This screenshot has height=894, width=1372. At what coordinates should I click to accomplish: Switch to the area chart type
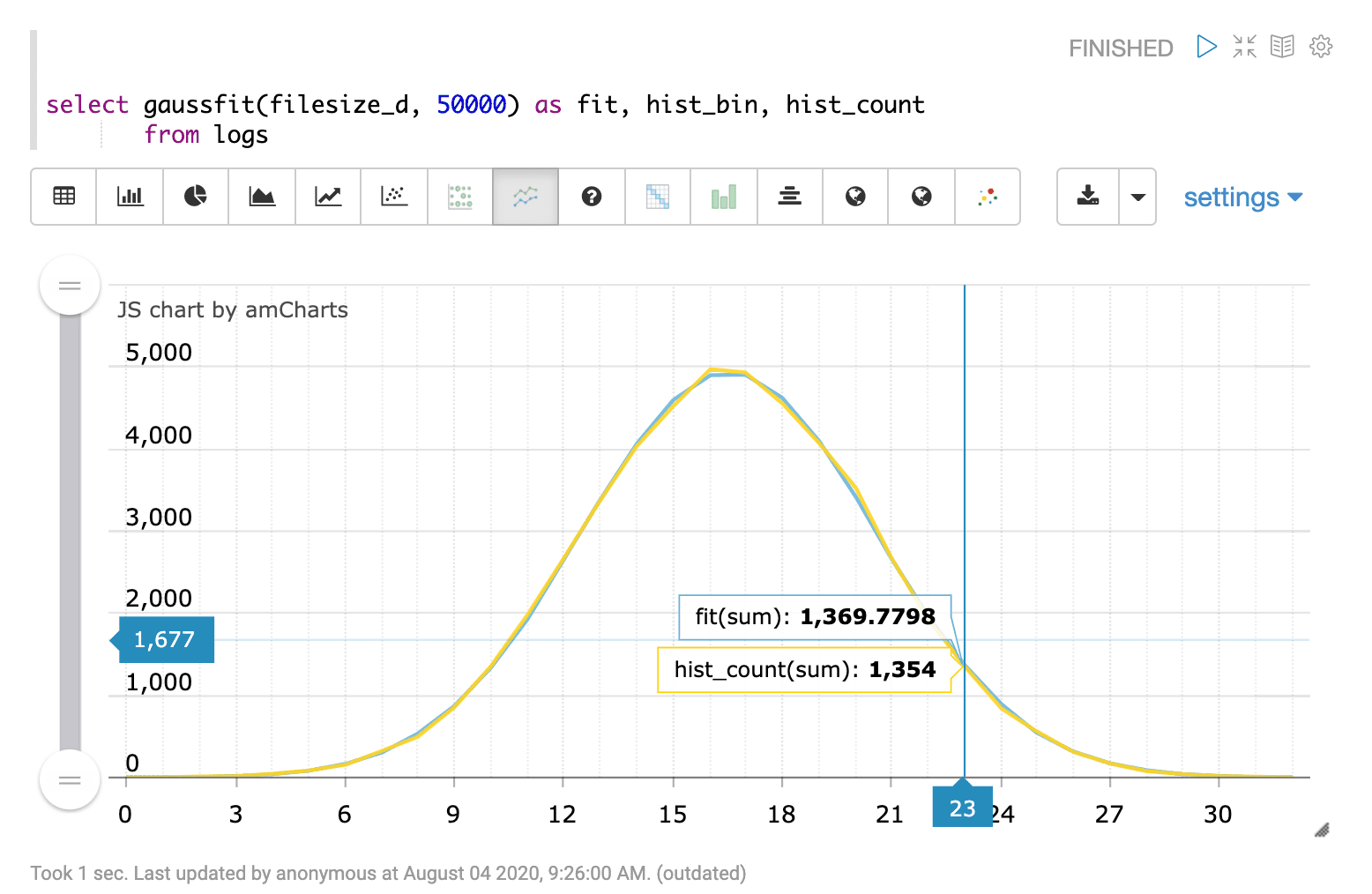261,197
